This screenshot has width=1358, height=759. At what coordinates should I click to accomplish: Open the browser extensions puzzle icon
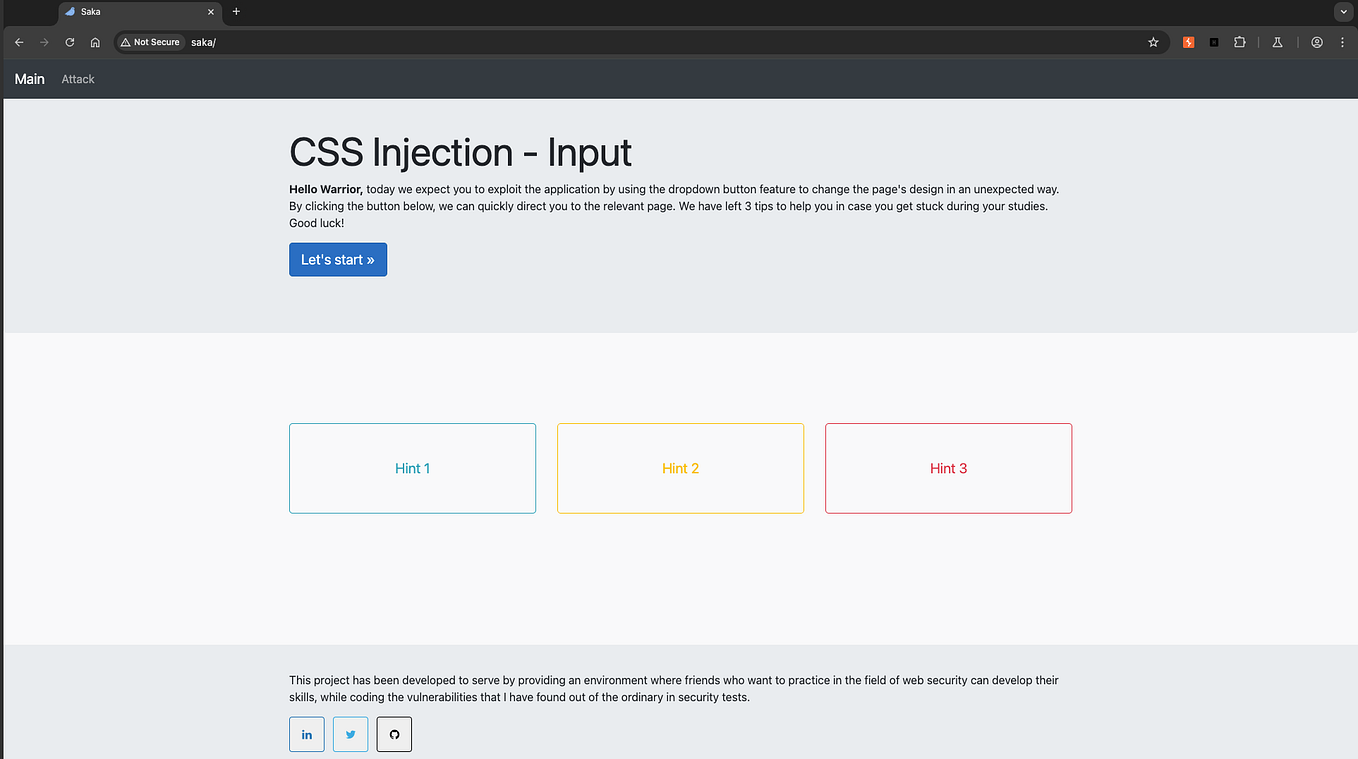coord(1239,42)
